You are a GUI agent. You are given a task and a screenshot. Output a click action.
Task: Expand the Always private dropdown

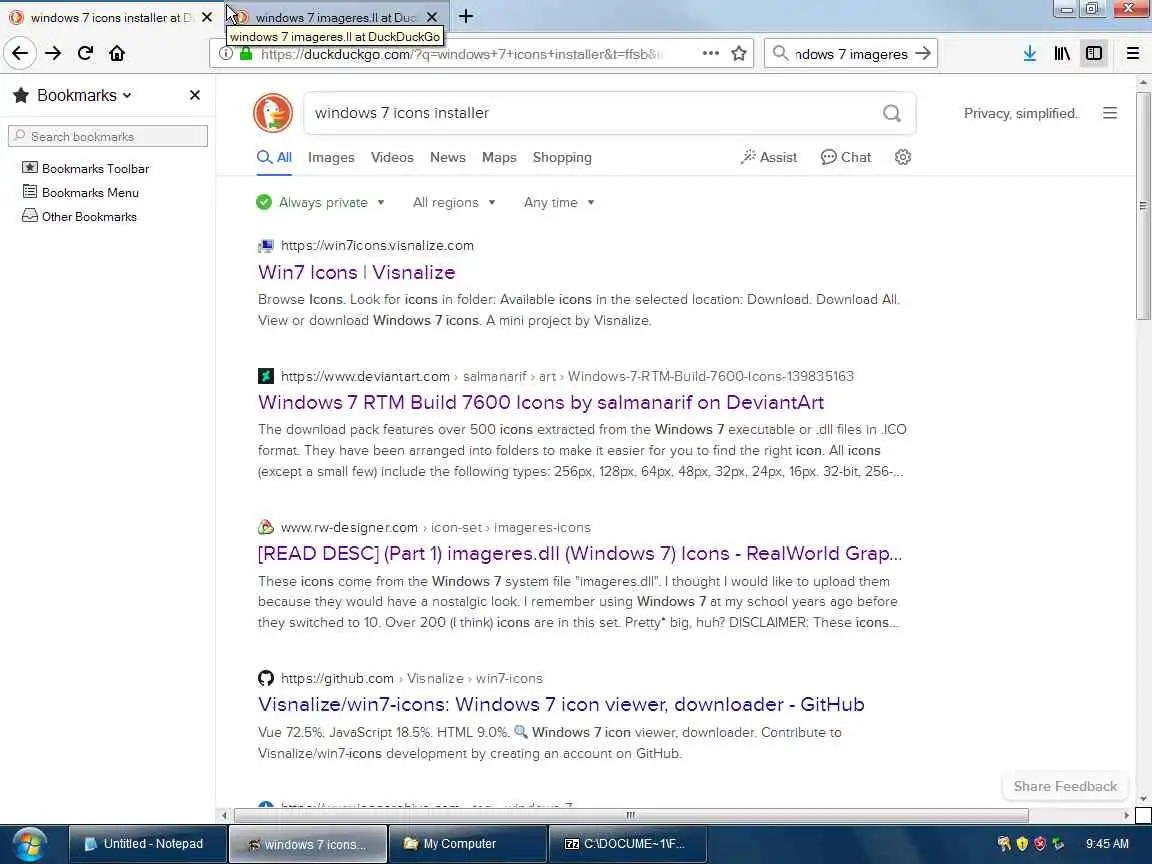tap(320, 202)
